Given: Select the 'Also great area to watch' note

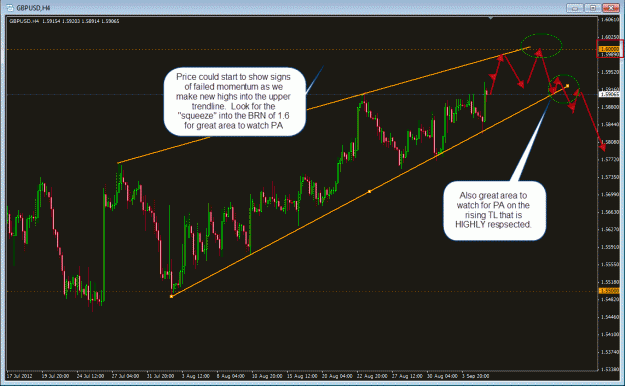Looking at the screenshot, I should 494,210.
